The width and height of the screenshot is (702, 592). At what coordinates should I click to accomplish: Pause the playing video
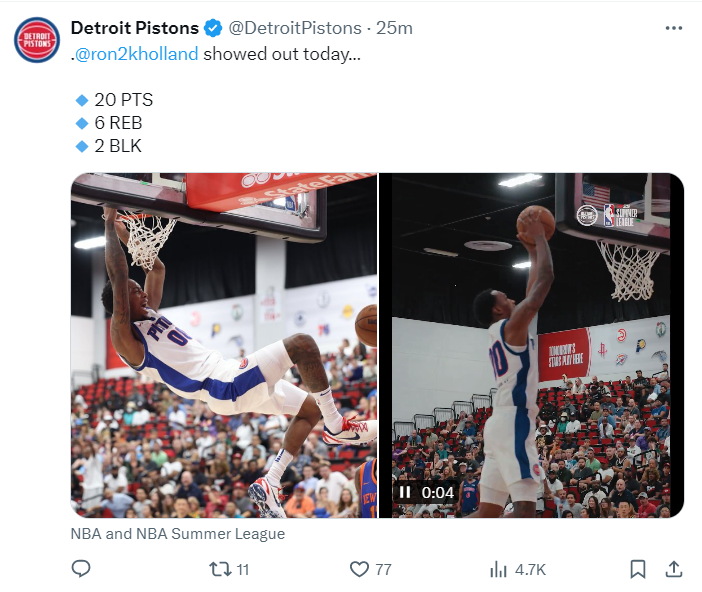(x=405, y=492)
